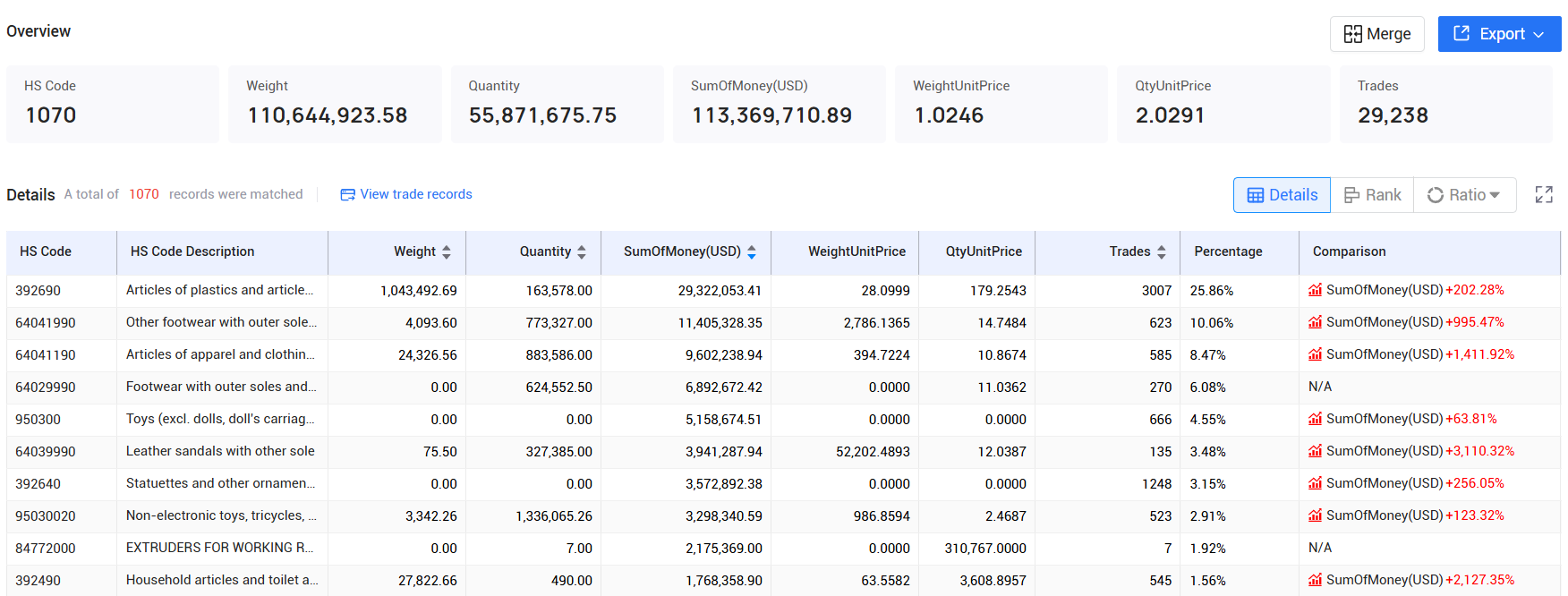Click 'Statuettes and other ornamen...' description
The height and width of the screenshot is (596, 1568).
221,483
